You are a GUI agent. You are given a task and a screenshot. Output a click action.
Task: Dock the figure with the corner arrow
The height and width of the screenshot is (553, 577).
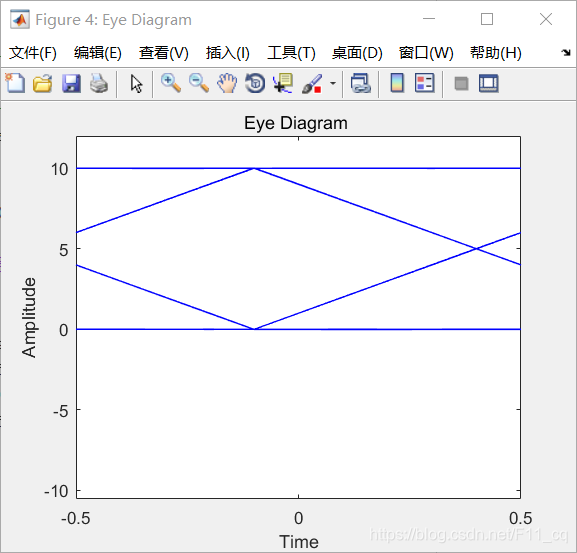pos(566,53)
